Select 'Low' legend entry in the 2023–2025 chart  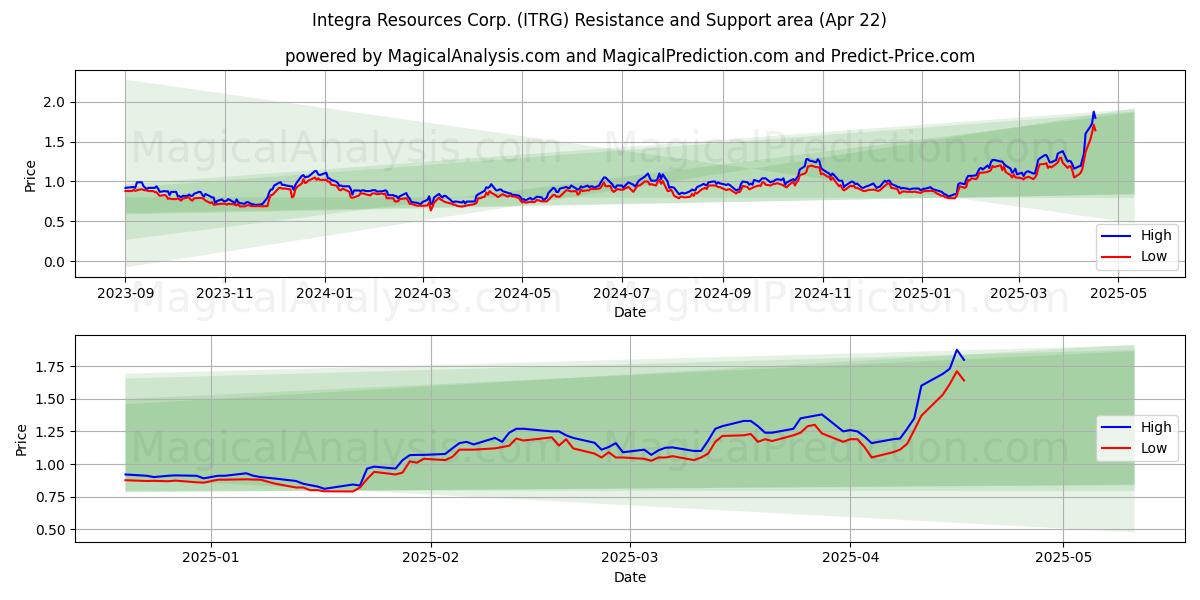coord(1137,256)
